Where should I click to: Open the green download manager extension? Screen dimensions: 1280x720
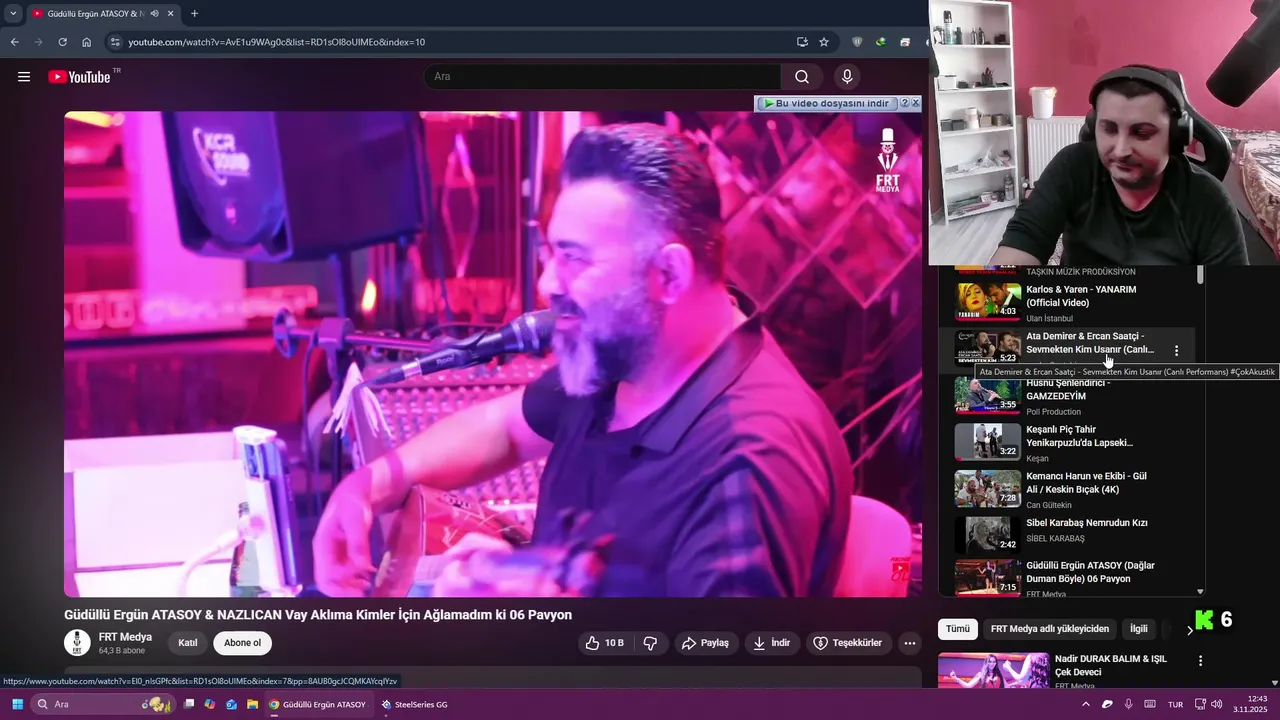[x=880, y=42]
